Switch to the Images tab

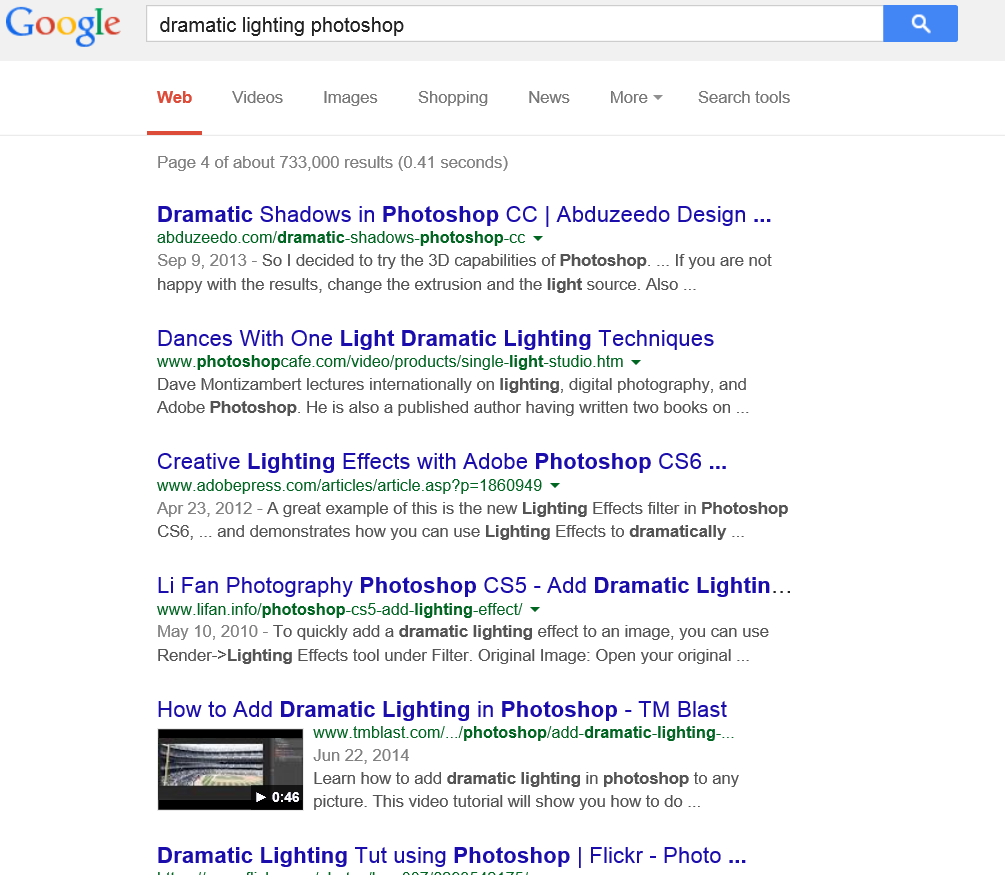(x=350, y=97)
